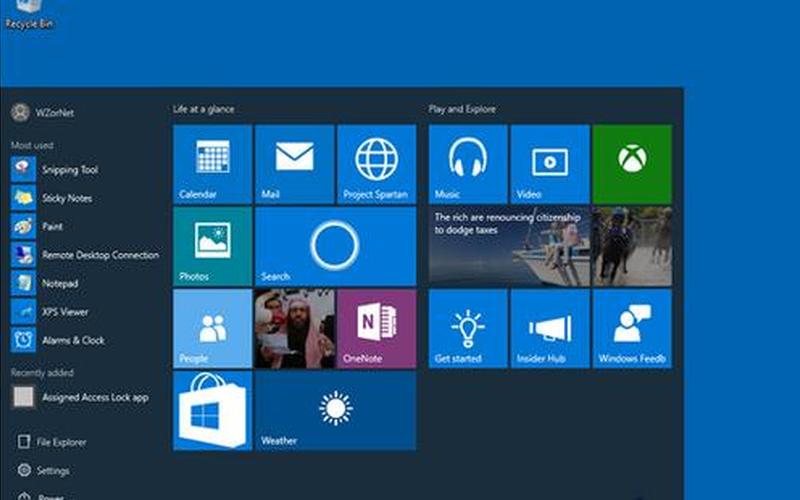Click the Alarms & Clock icon
The image size is (800, 500).
click(23, 340)
